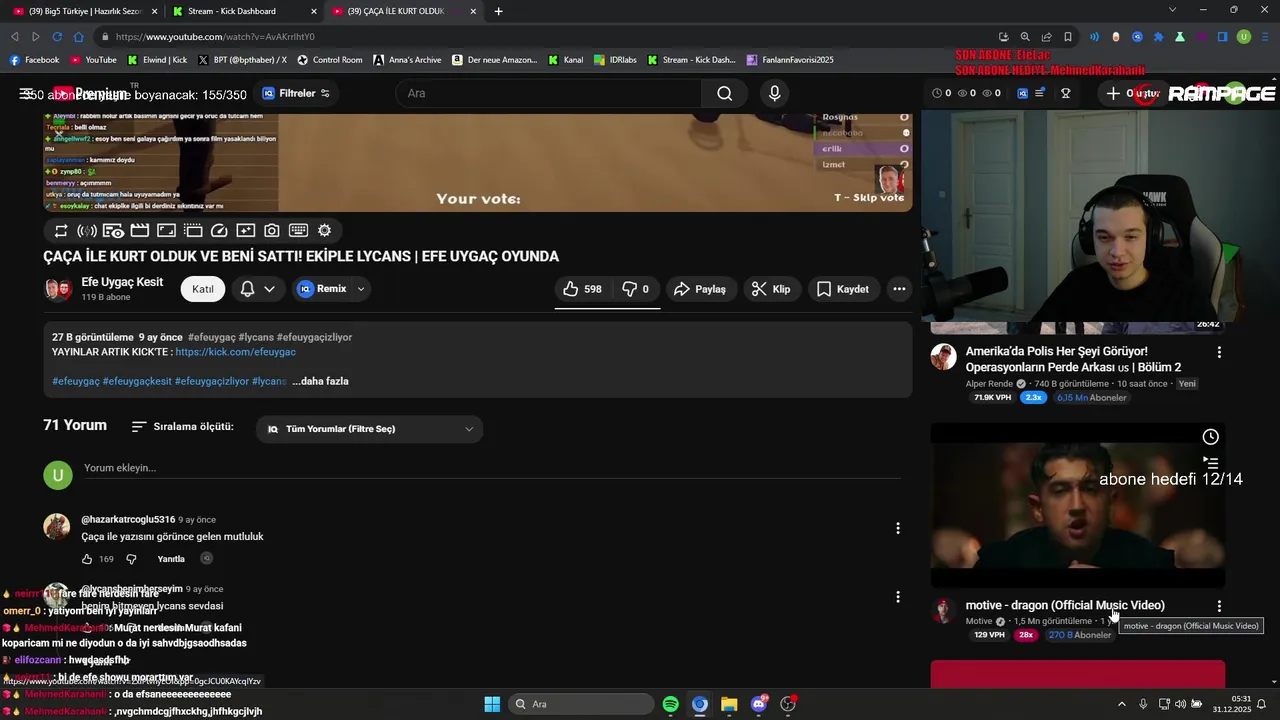
Task: Open the Anna's Archive bookmark
Action: tap(407, 60)
